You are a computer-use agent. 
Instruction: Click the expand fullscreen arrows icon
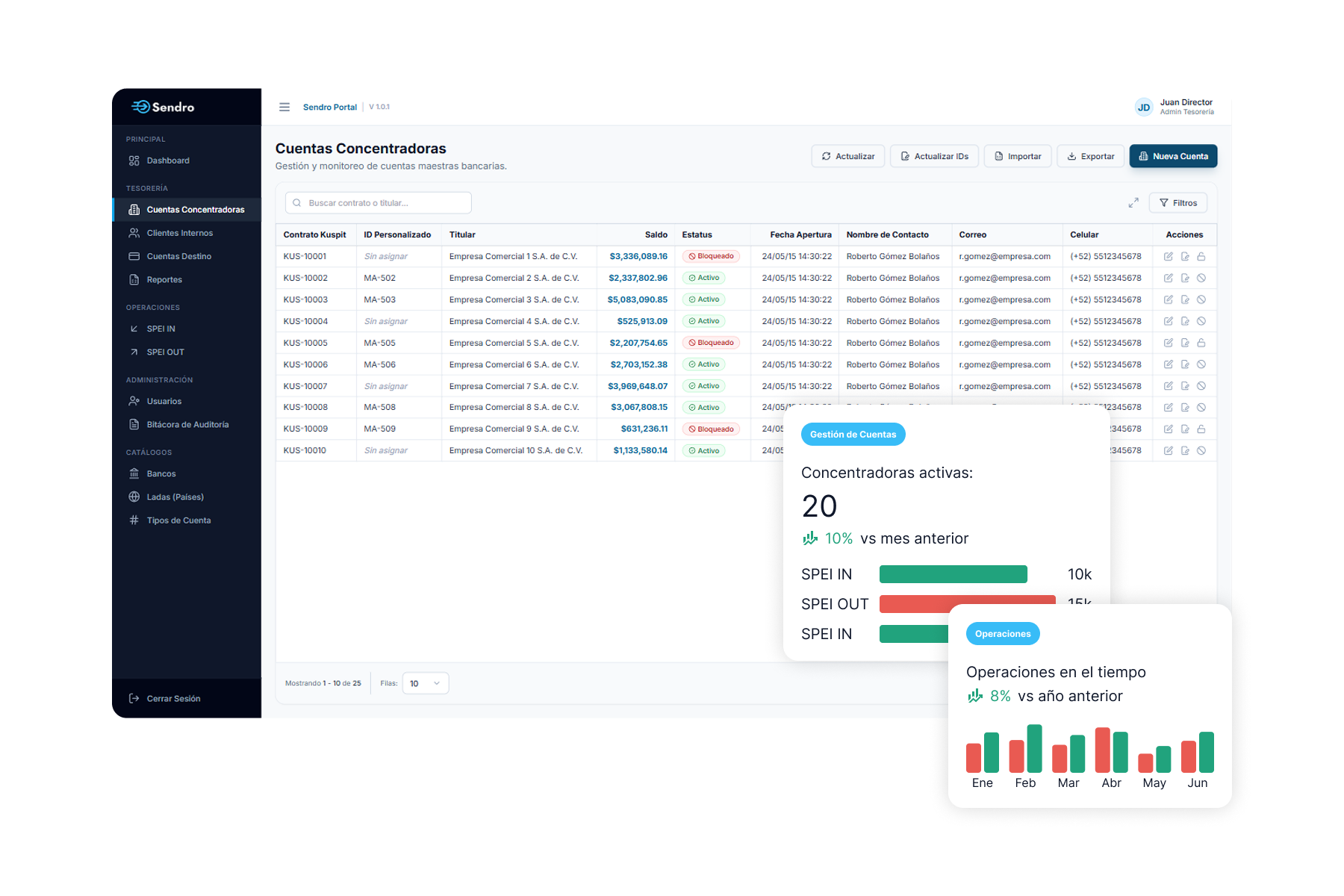pos(1133,202)
